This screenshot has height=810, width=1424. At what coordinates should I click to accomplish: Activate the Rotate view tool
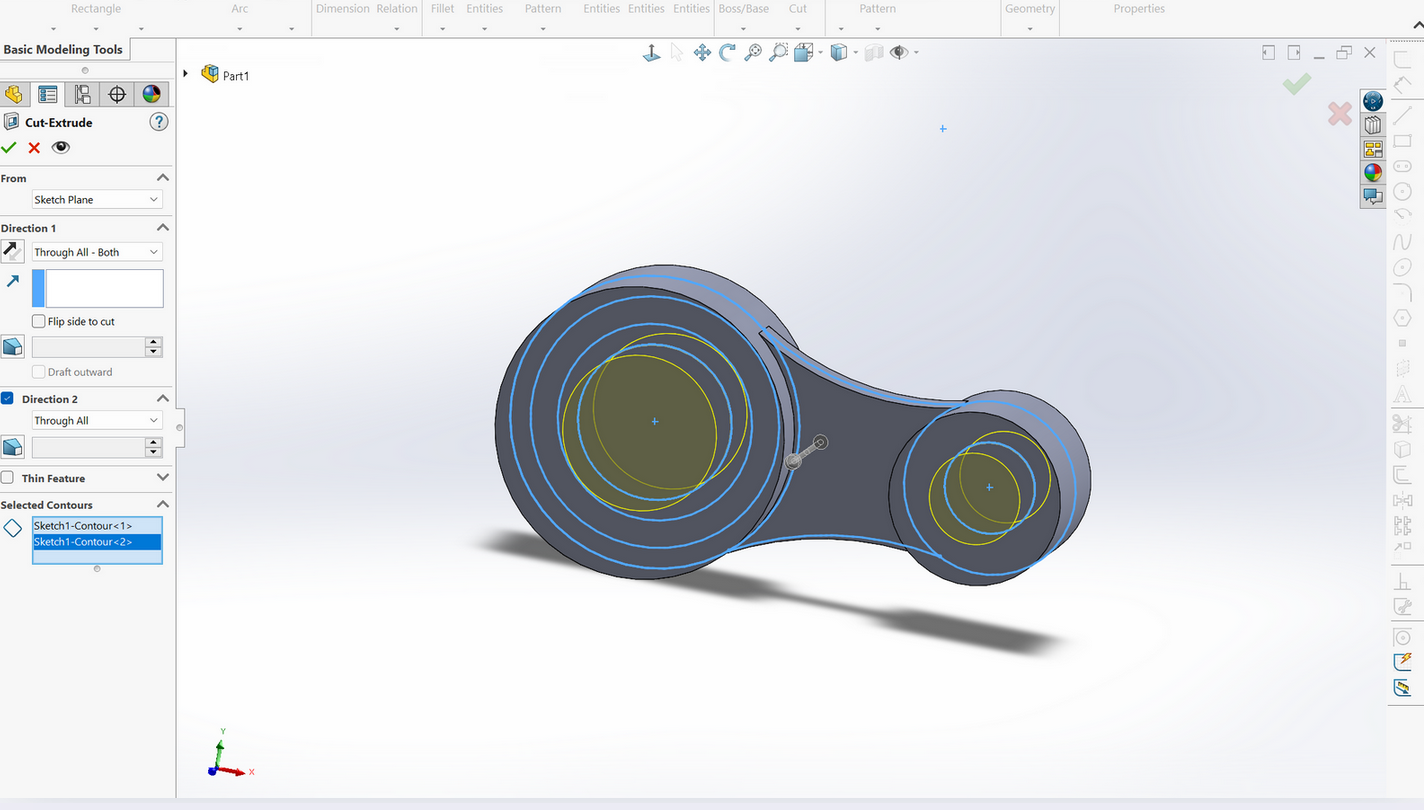point(727,53)
